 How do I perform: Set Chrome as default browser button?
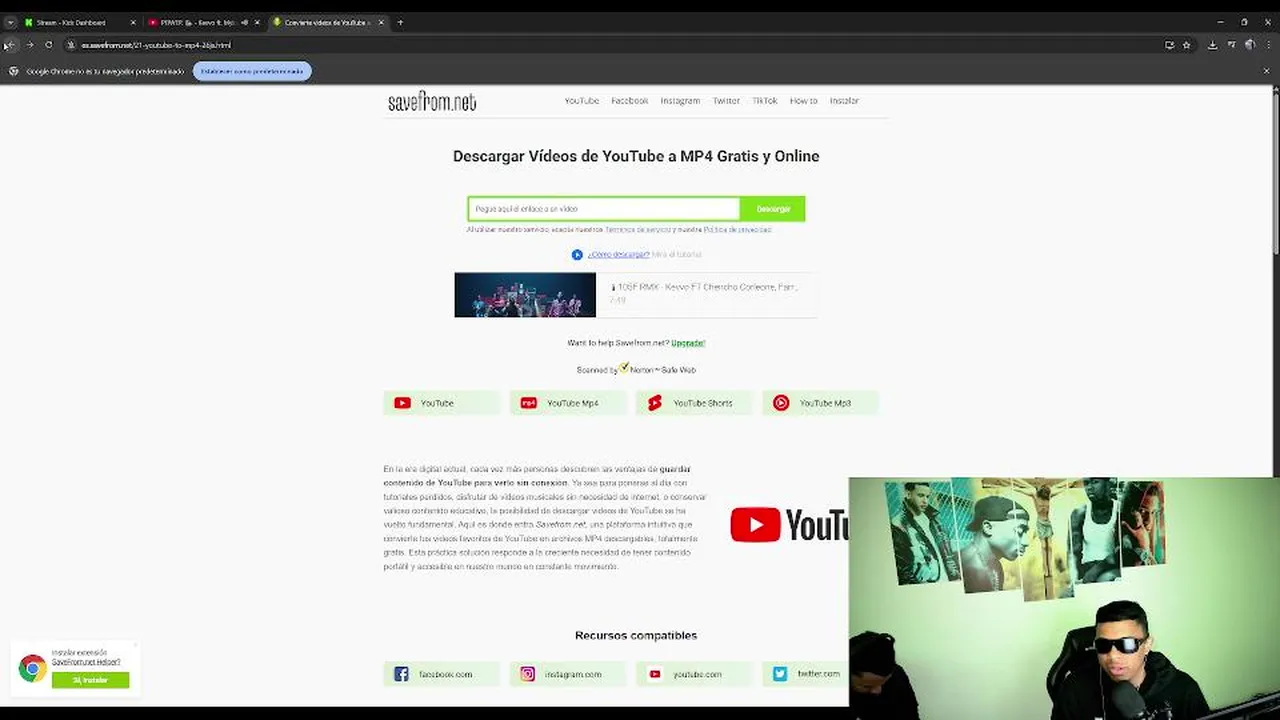(x=252, y=71)
